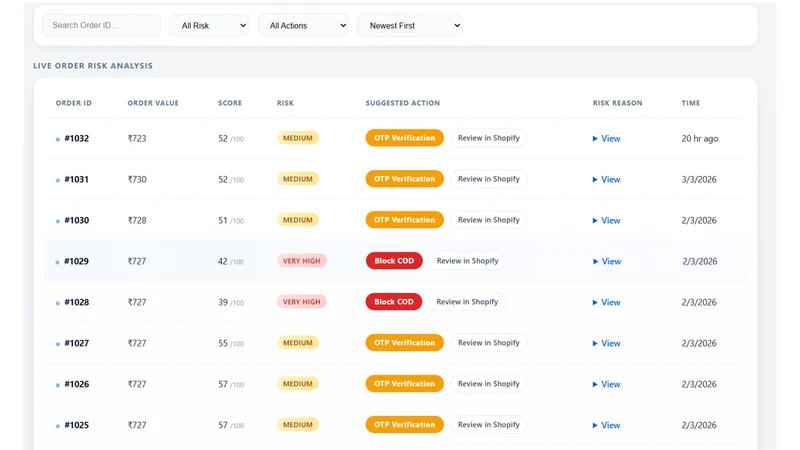This screenshot has width=800, height=450.
Task: Click Block COD for order #1029
Action: (x=394, y=261)
